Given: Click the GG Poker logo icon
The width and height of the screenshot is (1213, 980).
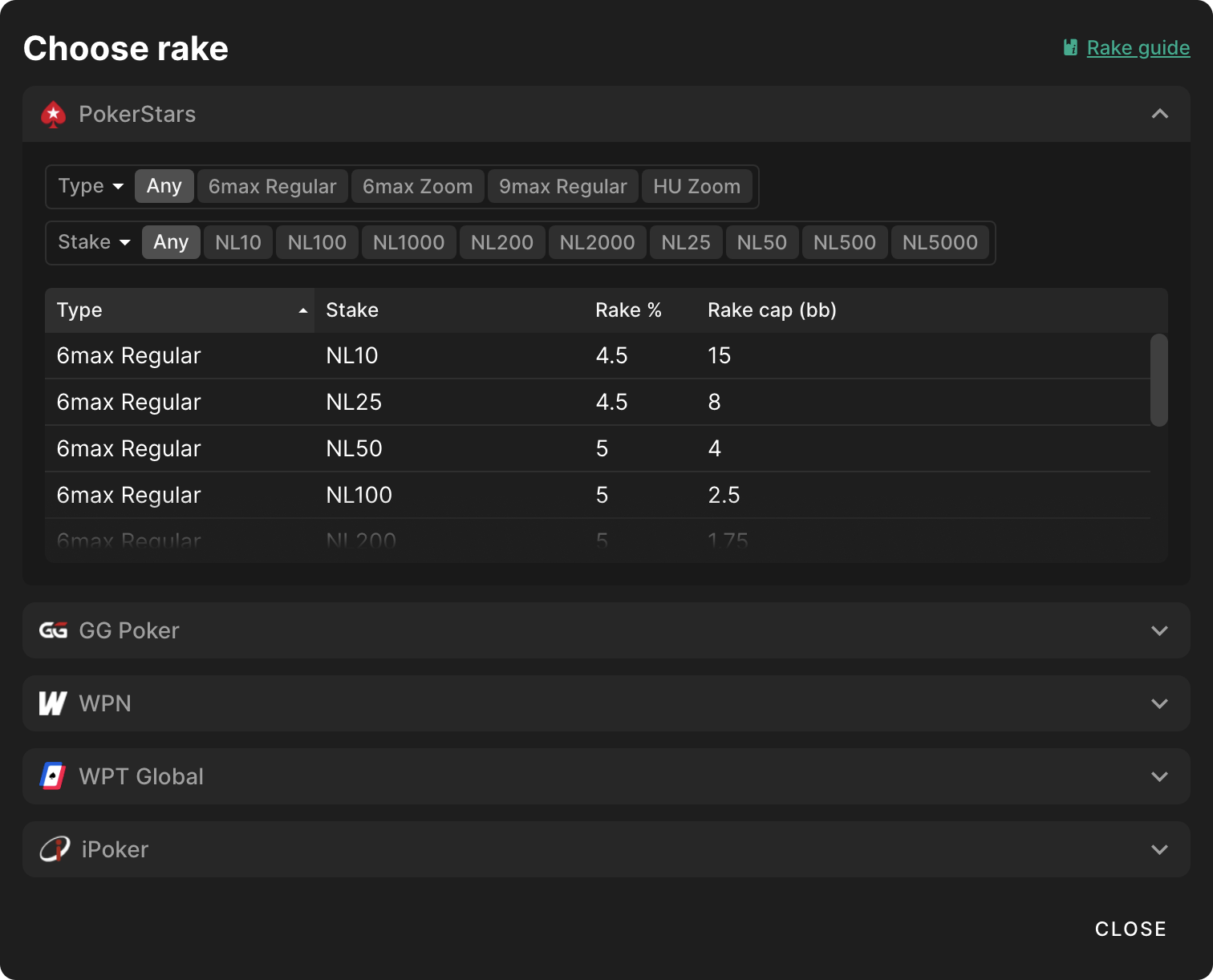Looking at the screenshot, I should point(53,630).
